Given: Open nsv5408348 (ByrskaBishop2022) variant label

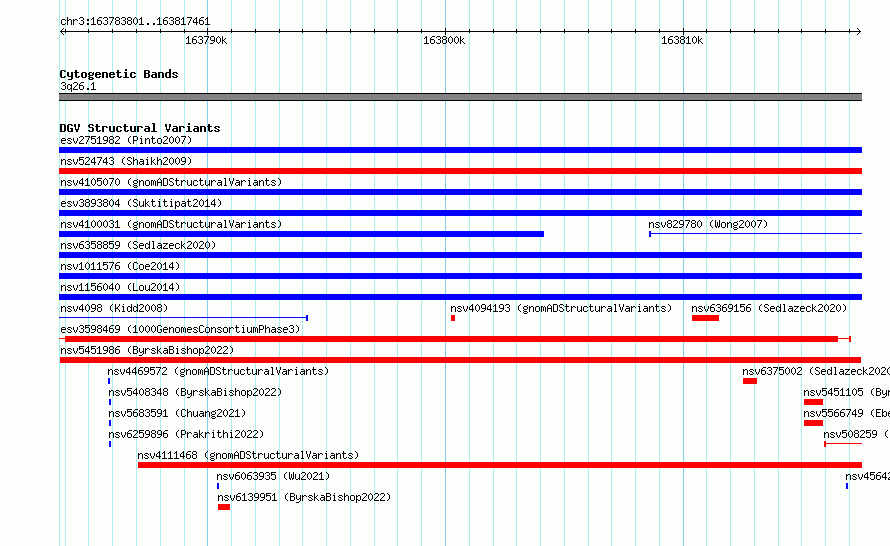Looking at the screenshot, I should 195,392.
